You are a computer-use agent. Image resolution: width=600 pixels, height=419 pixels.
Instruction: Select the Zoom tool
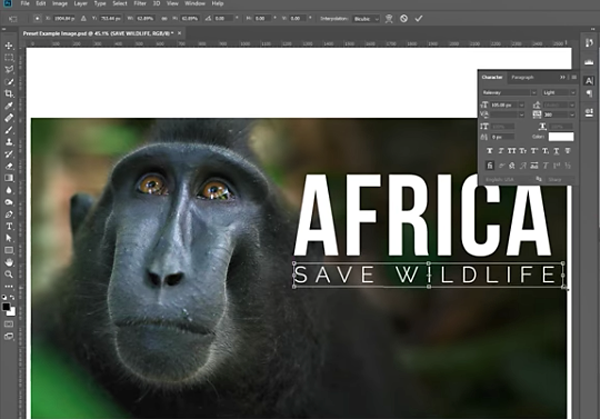[9, 274]
